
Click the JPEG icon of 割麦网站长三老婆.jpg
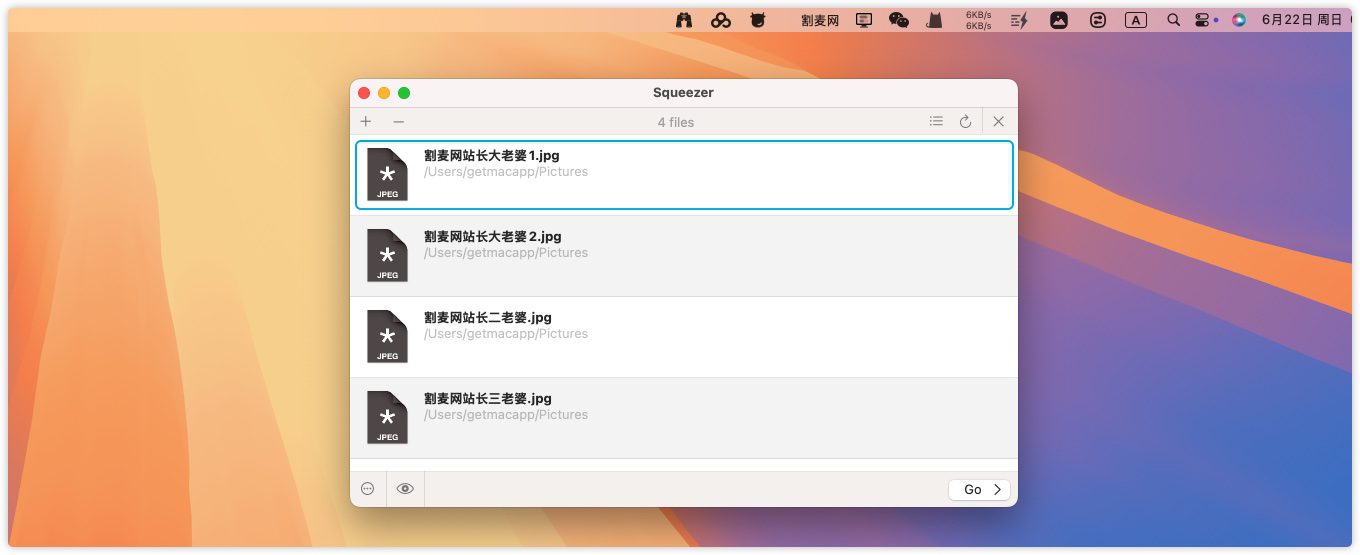tap(387, 417)
